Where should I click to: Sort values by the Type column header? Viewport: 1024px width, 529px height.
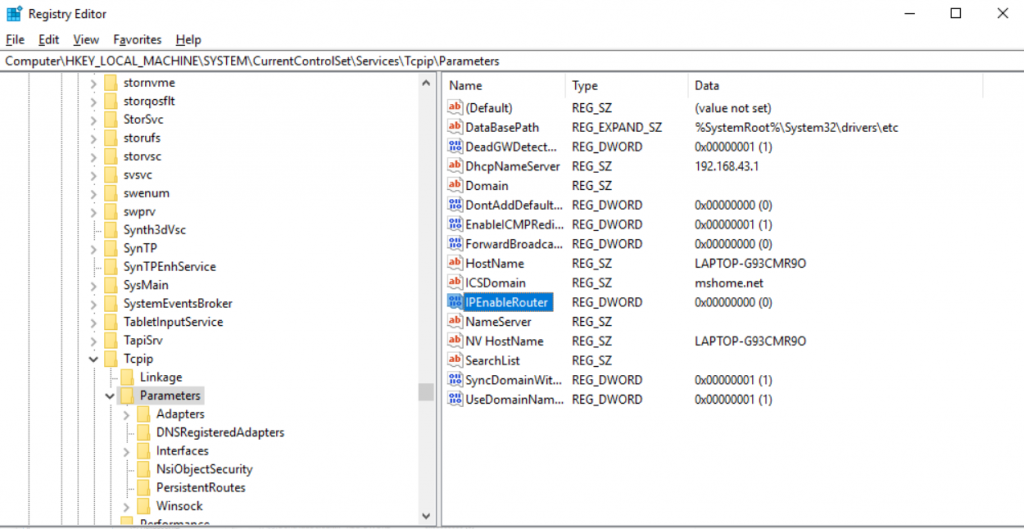tap(626, 86)
